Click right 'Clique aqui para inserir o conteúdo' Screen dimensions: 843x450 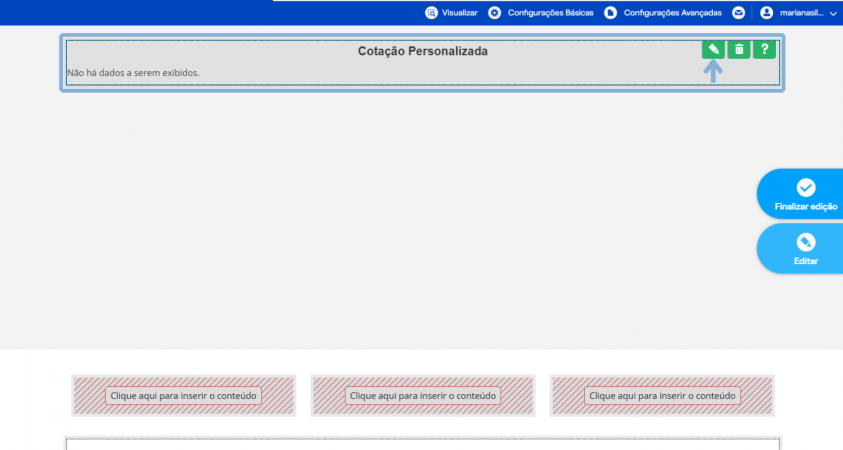point(662,396)
